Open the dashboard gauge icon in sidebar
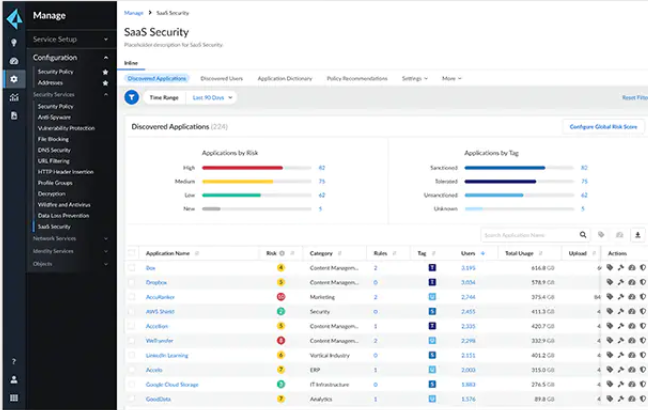 point(14,61)
